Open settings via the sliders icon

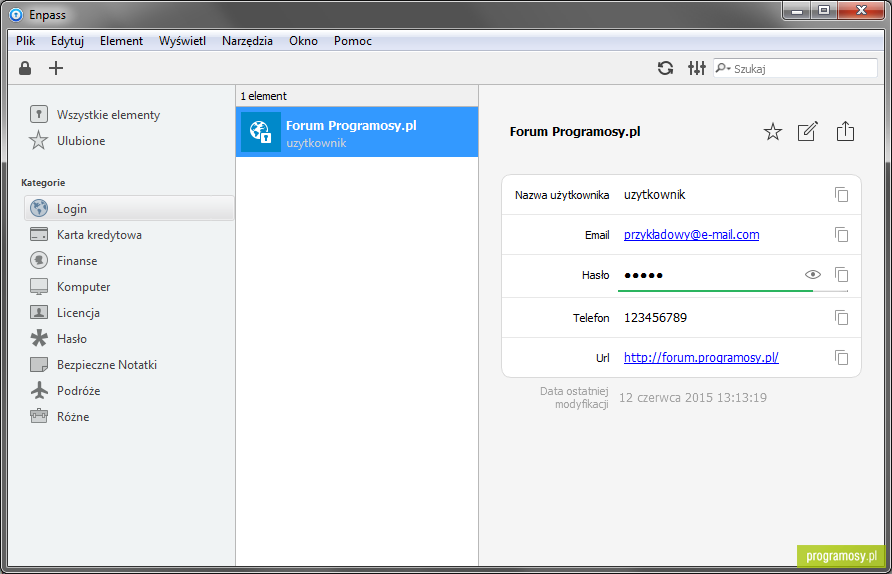(x=697, y=68)
